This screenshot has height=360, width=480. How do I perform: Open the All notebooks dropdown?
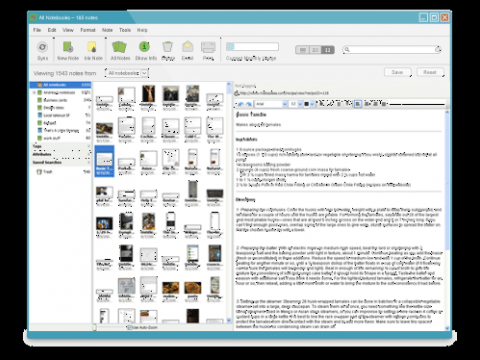tap(127, 73)
